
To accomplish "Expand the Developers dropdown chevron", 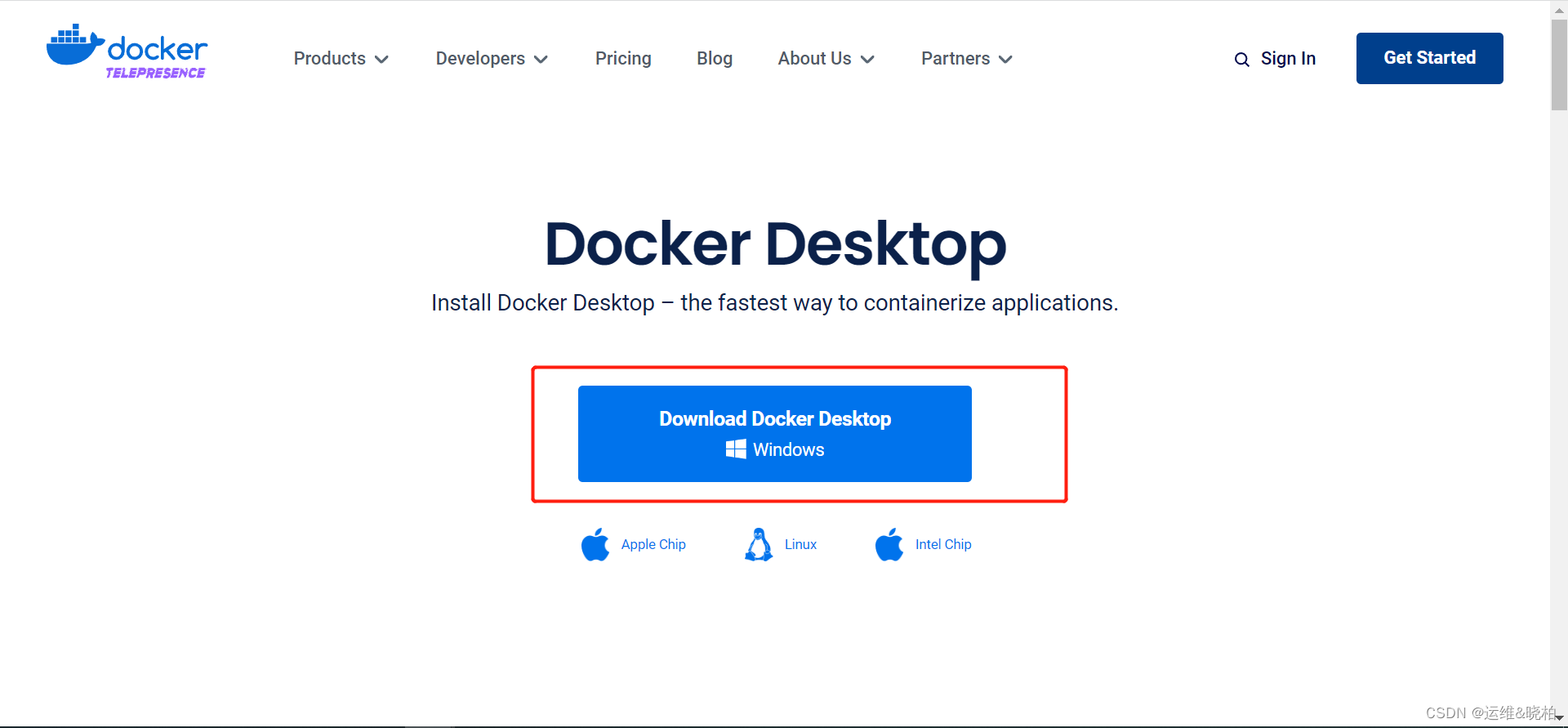I will 541,60.
